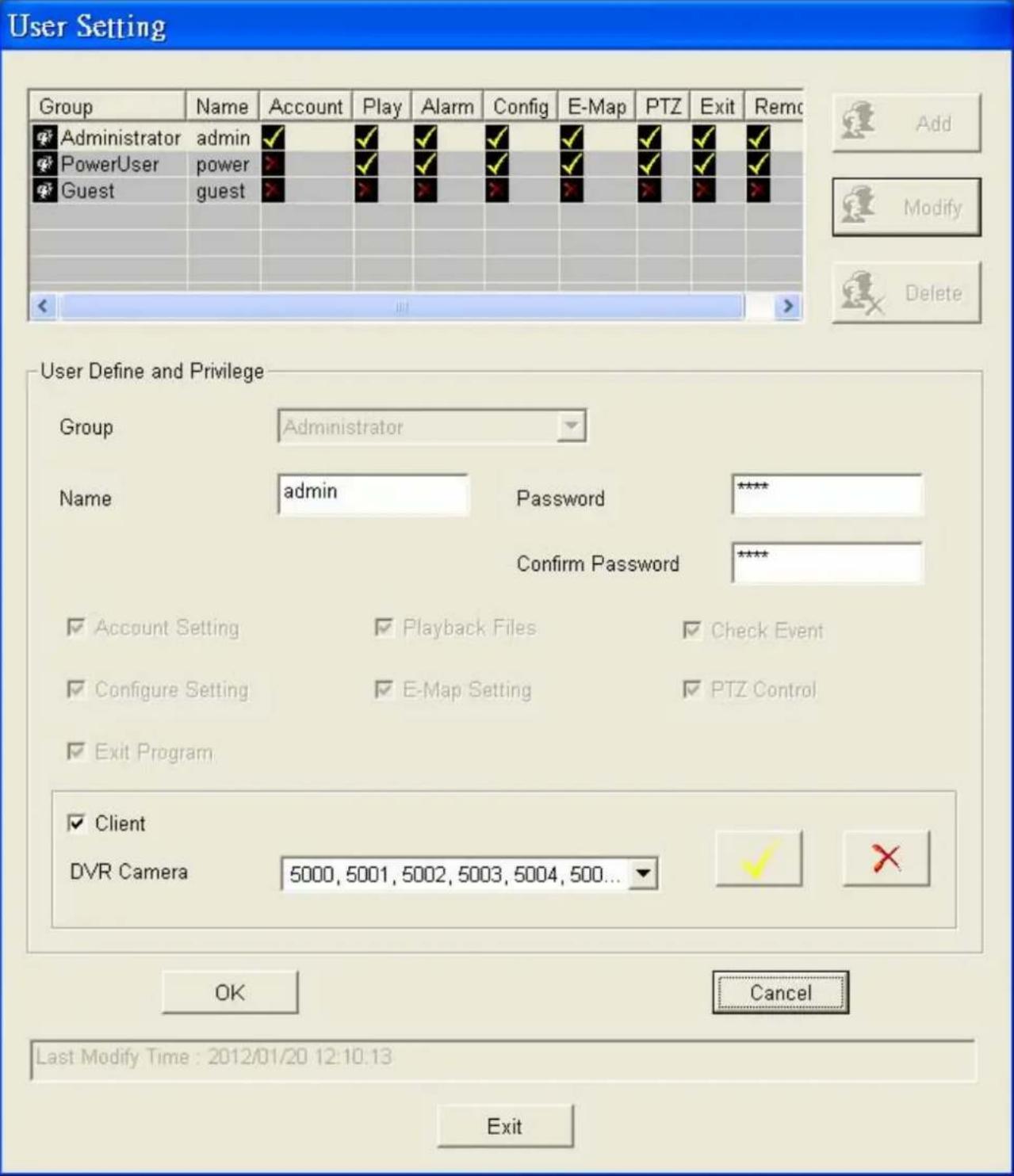Image resolution: width=1014 pixels, height=1176 pixels.
Task: Click the horizontal scrollbar thumb
Action: click(x=402, y=306)
